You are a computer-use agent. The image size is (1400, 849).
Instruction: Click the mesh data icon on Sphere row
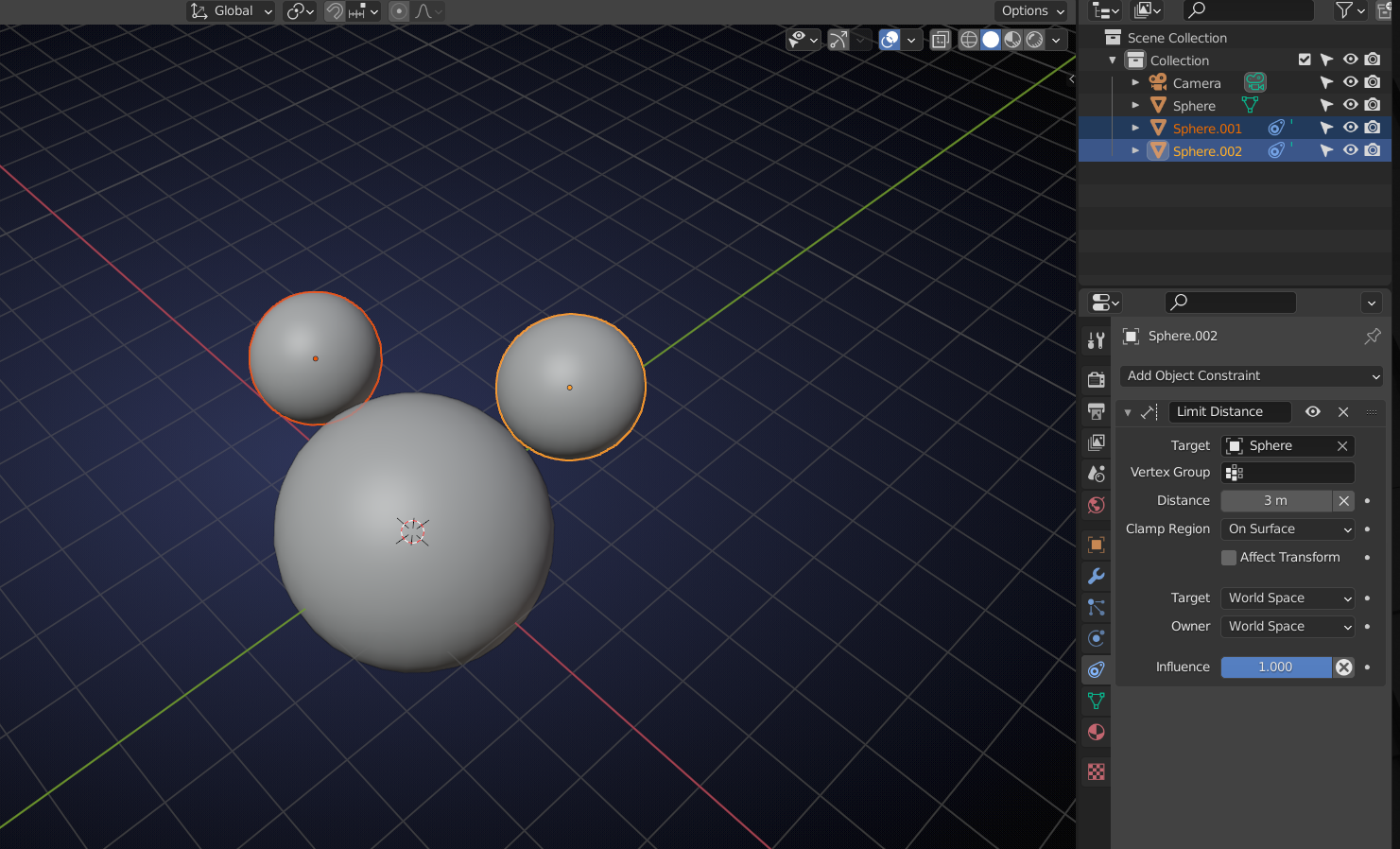[x=1250, y=105]
